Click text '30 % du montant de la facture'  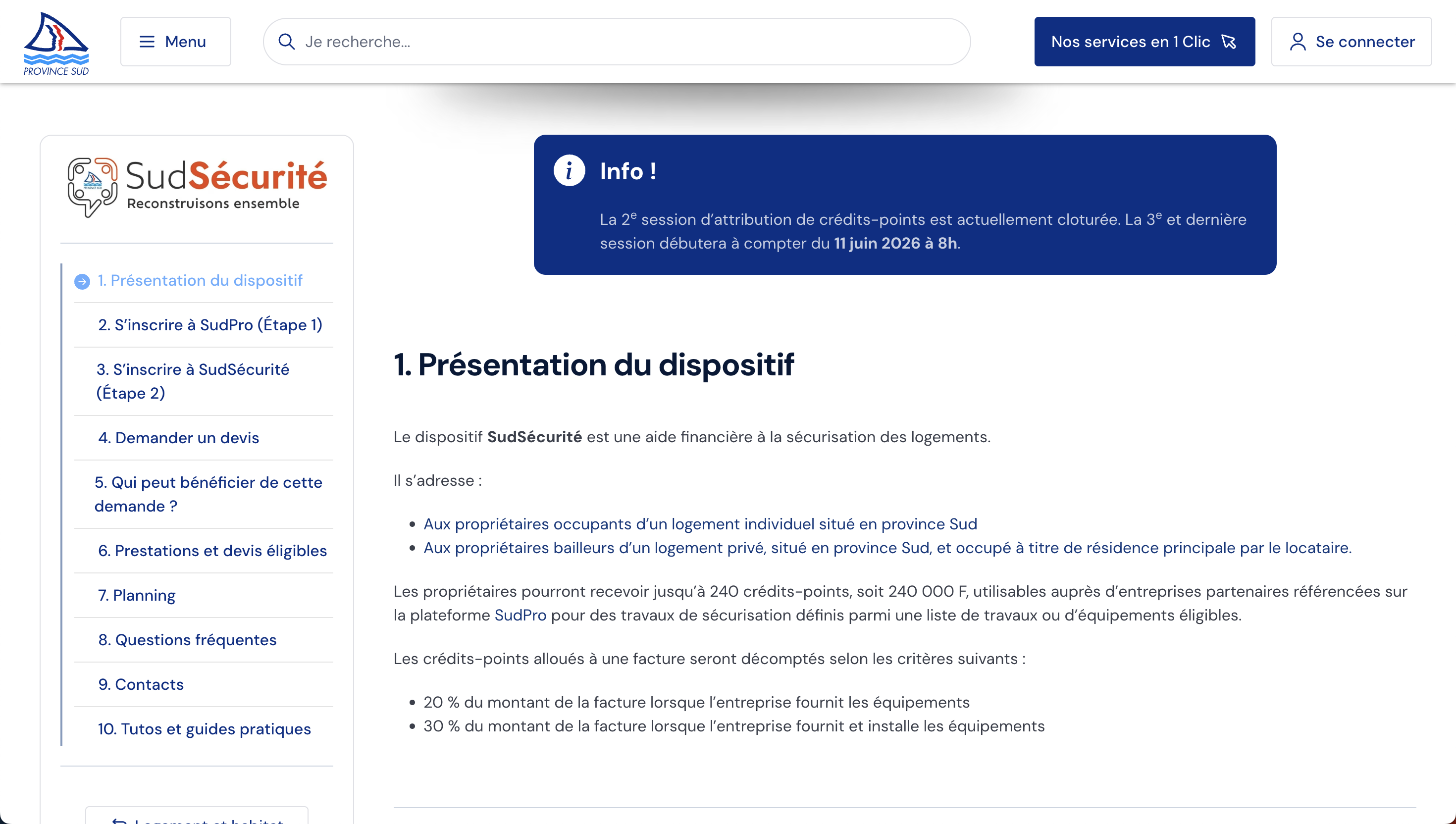point(534,726)
